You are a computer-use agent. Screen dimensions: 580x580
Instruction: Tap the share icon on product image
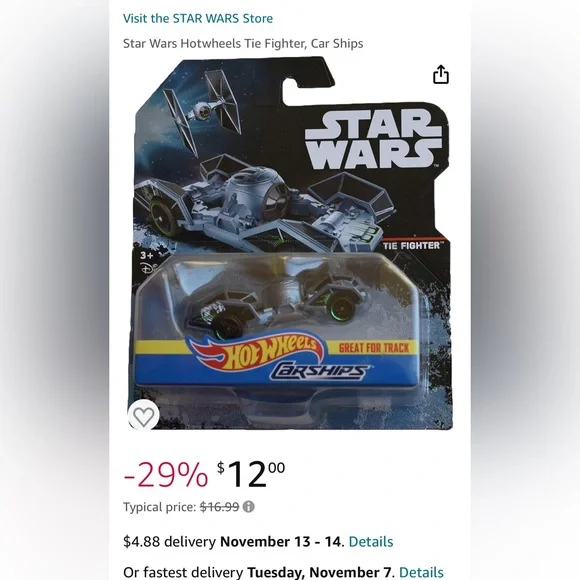click(x=441, y=74)
